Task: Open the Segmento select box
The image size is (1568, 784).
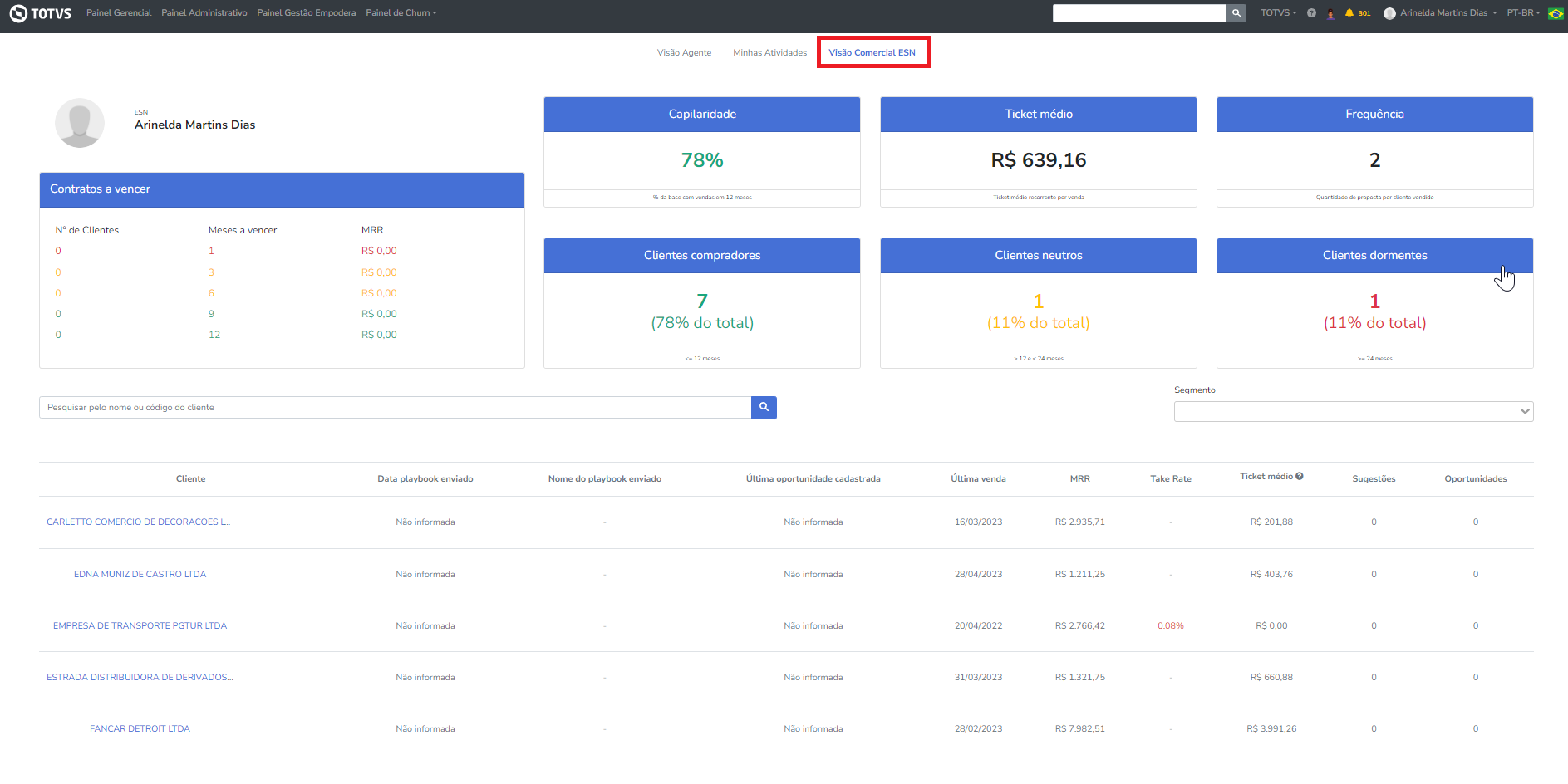Action: point(1354,411)
